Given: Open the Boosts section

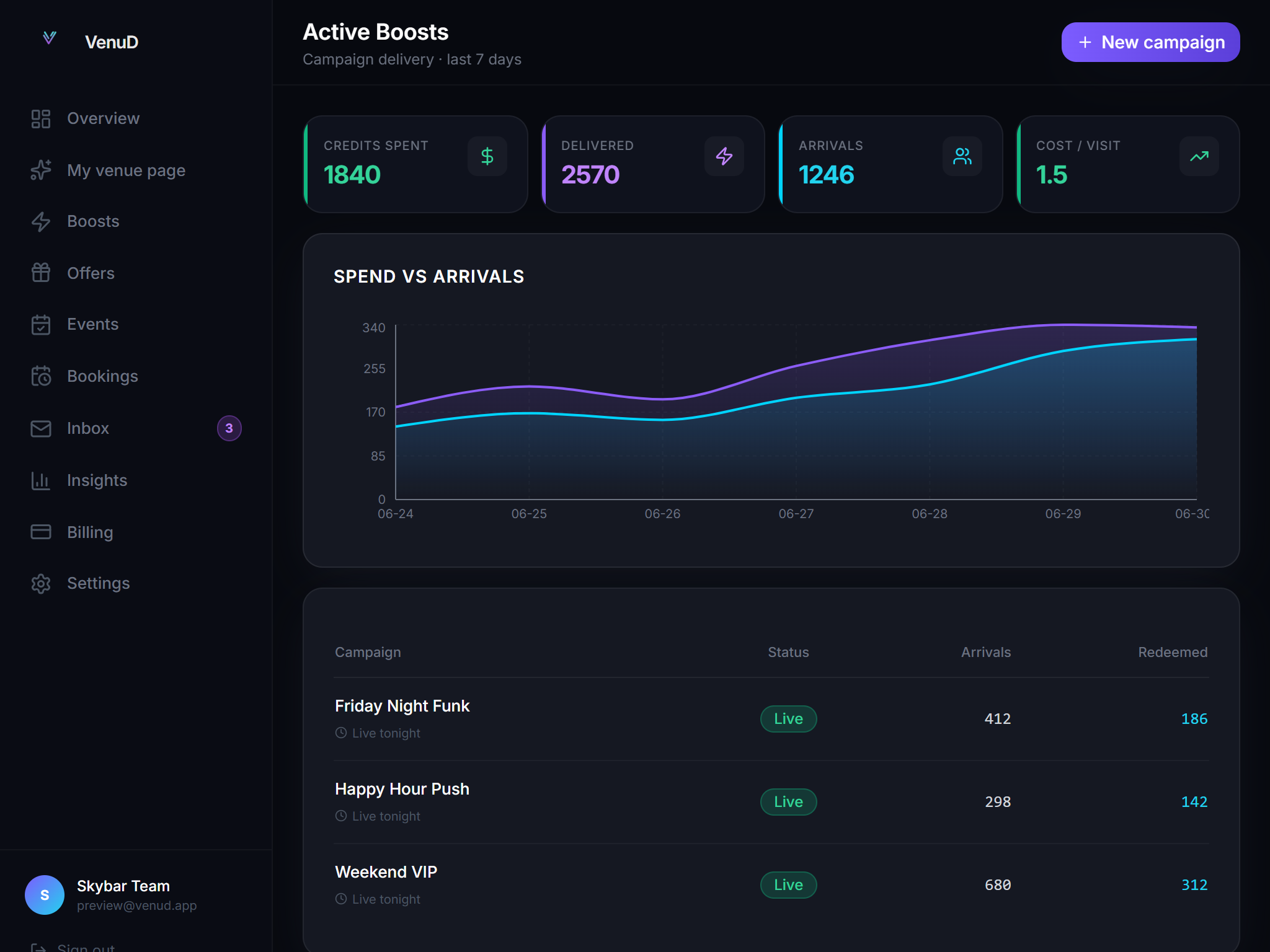Looking at the screenshot, I should [136, 222].
